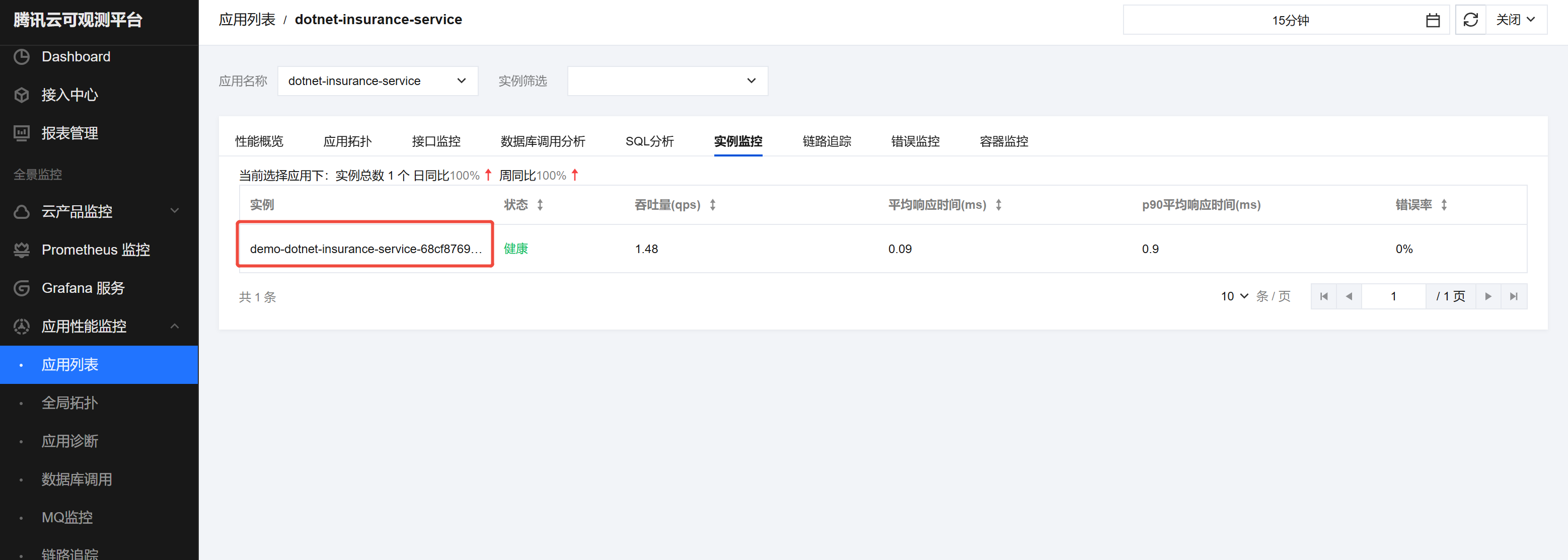The image size is (1568, 560).
Task: Sort by 状态 column arrows
Action: point(540,205)
